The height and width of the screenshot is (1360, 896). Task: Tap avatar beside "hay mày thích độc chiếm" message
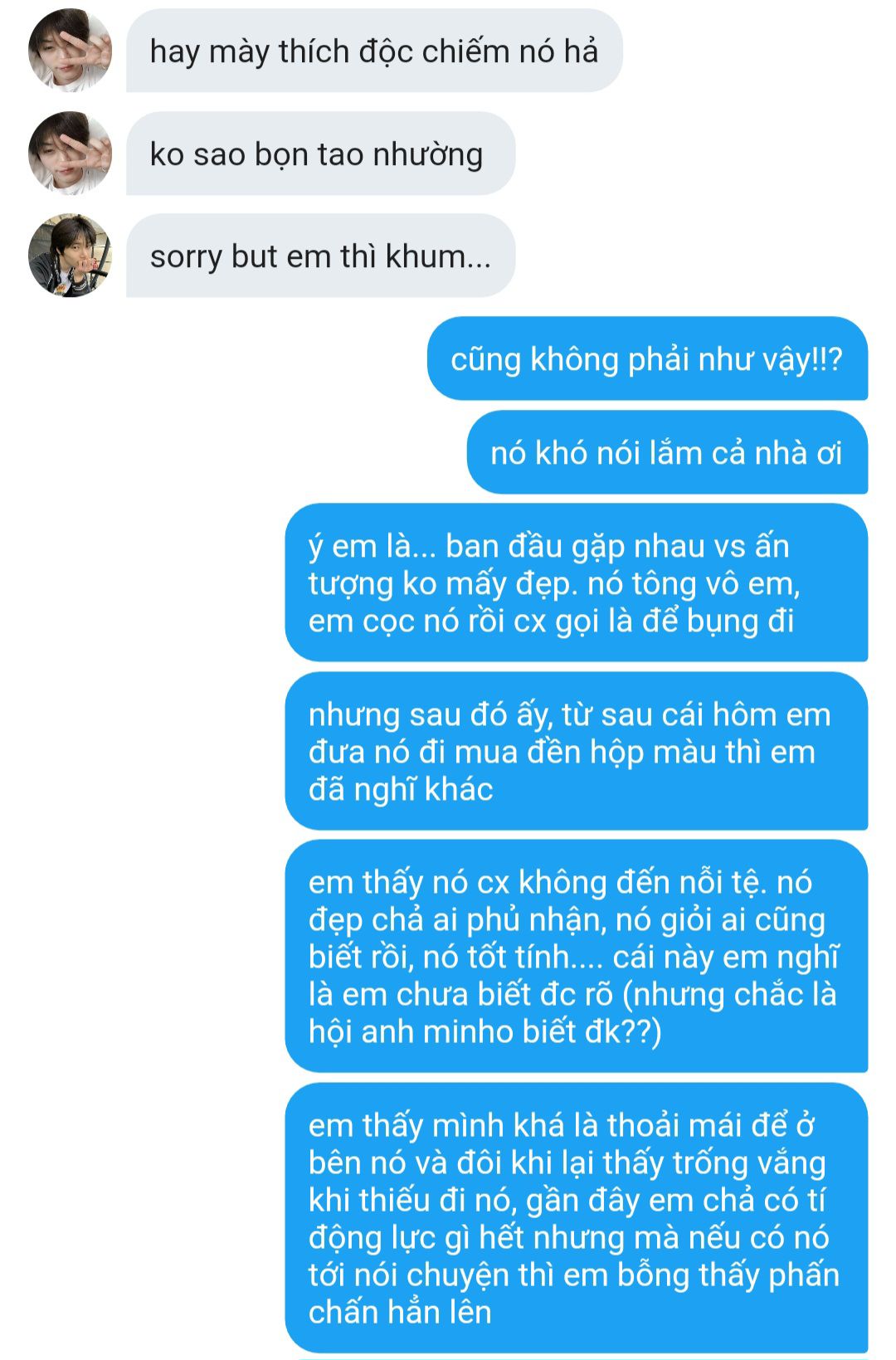pyautogui.click(x=70, y=51)
